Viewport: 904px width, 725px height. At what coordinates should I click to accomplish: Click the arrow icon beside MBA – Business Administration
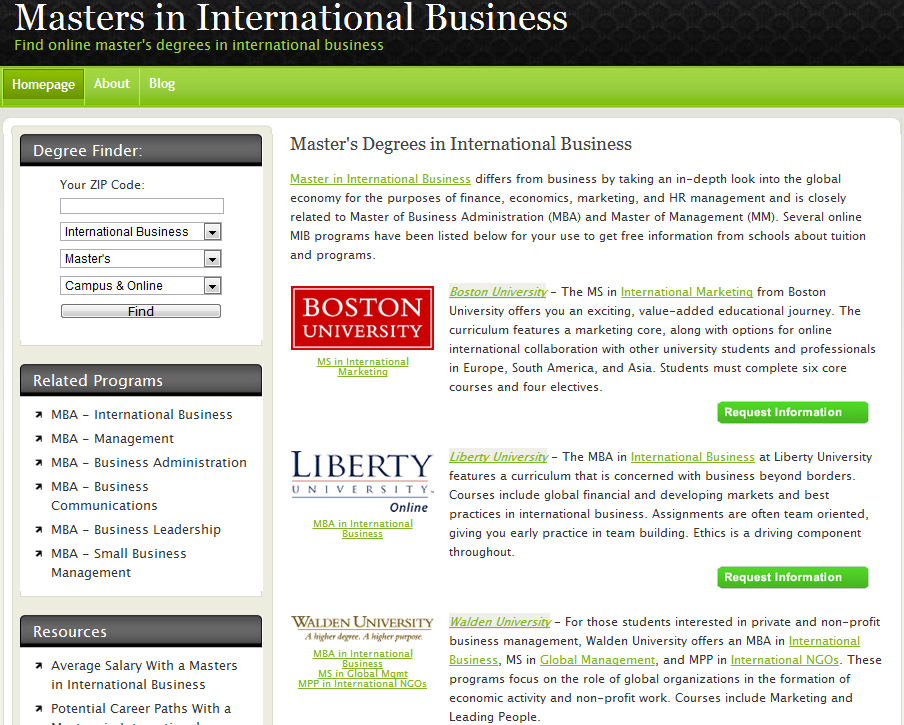click(38, 462)
